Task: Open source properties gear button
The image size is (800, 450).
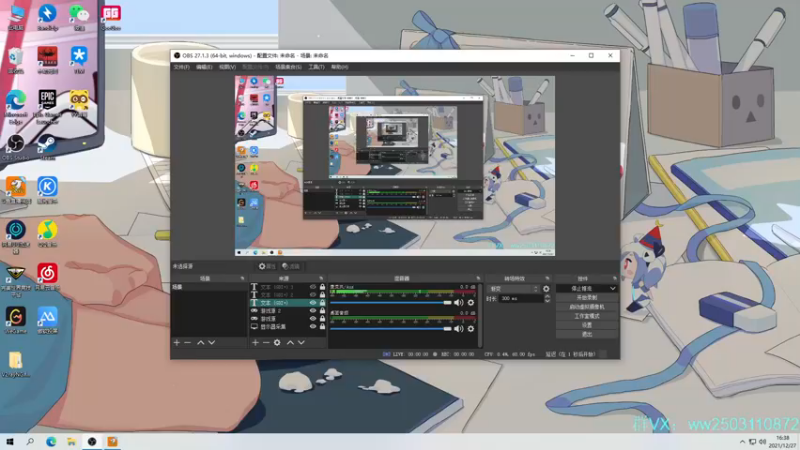Action: [x=267, y=266]
